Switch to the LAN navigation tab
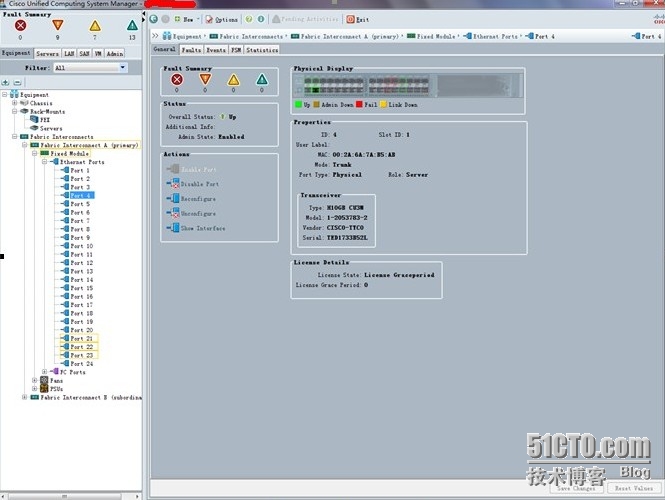 click(69, 53)
